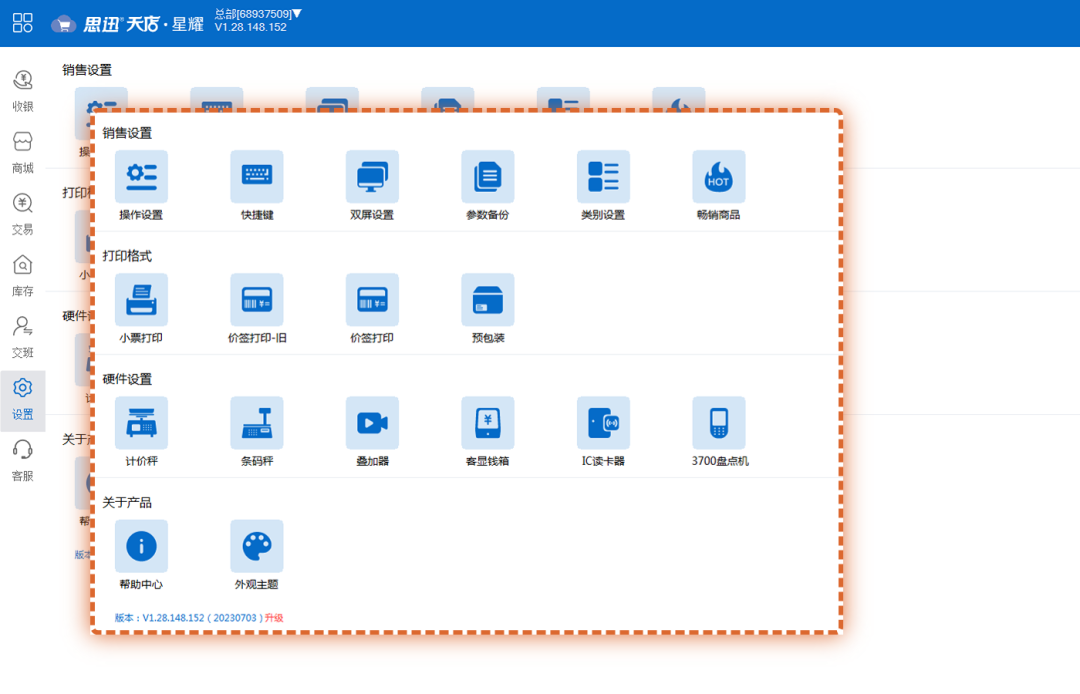Open 类别设置 category settings
The height and width of the screenshot is (694, 1080).
pos(603,177)
